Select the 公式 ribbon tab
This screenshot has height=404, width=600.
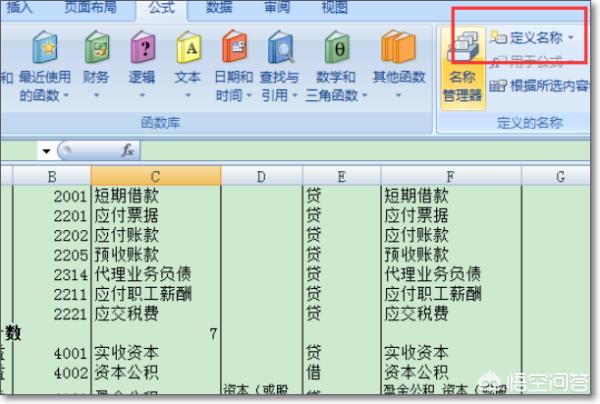pos(162,7)
